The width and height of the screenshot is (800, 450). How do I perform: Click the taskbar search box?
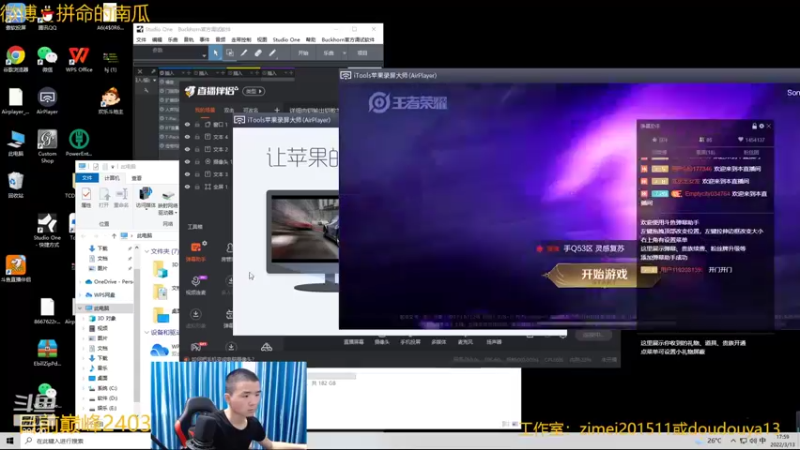click(x=87, y=441)
